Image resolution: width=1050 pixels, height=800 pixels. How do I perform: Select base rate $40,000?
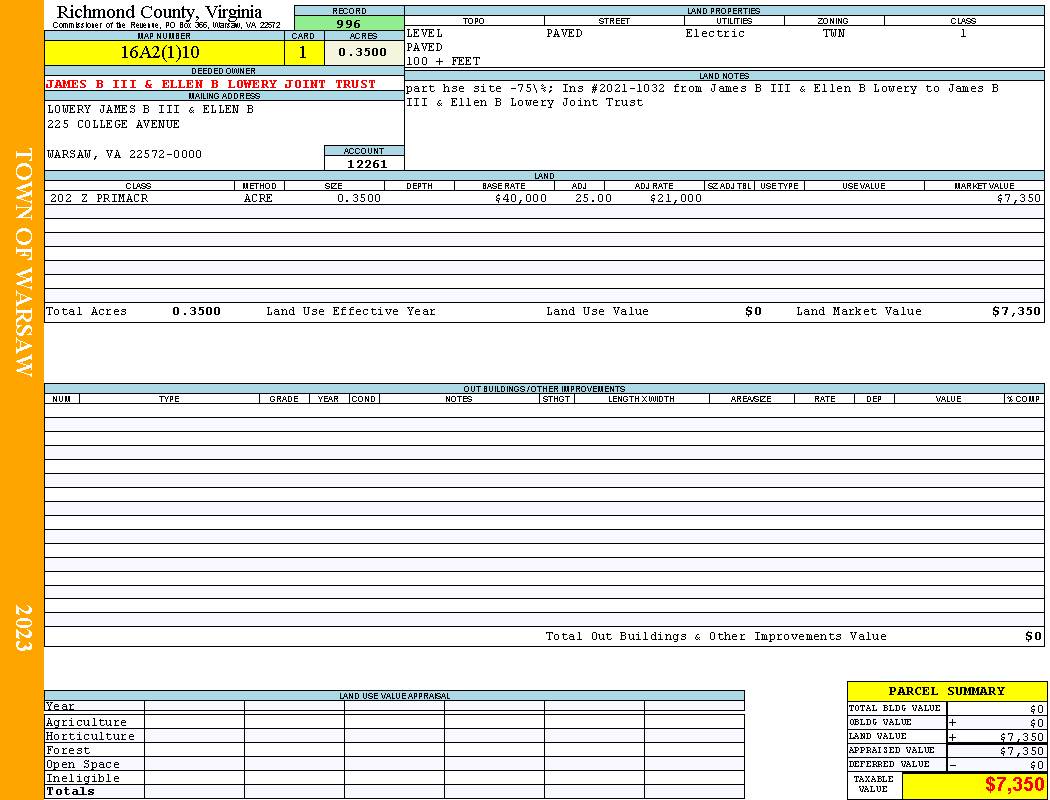click(x=520, y=199)
